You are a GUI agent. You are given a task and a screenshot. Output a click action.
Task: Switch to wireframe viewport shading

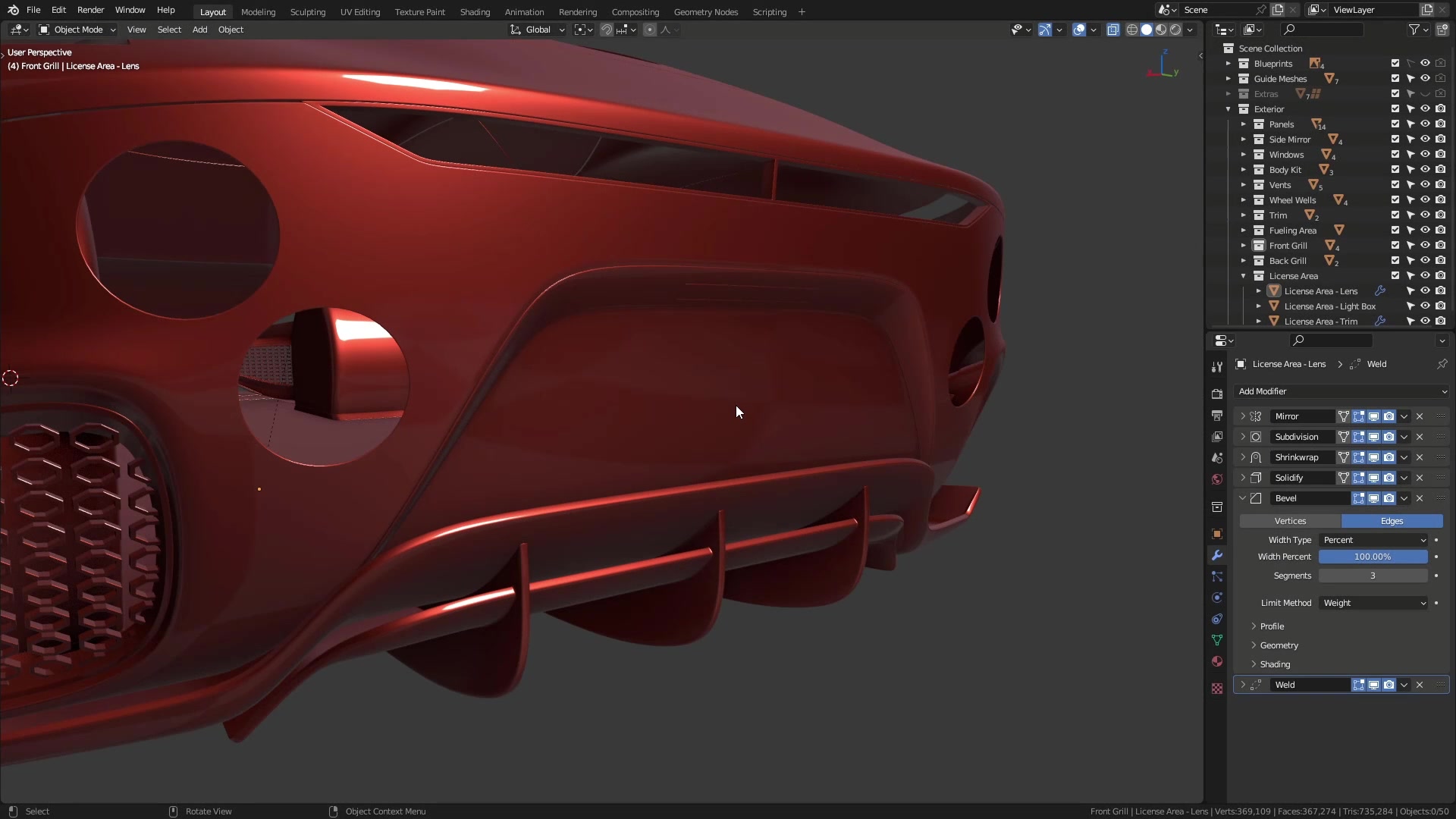click(1132, 30)
